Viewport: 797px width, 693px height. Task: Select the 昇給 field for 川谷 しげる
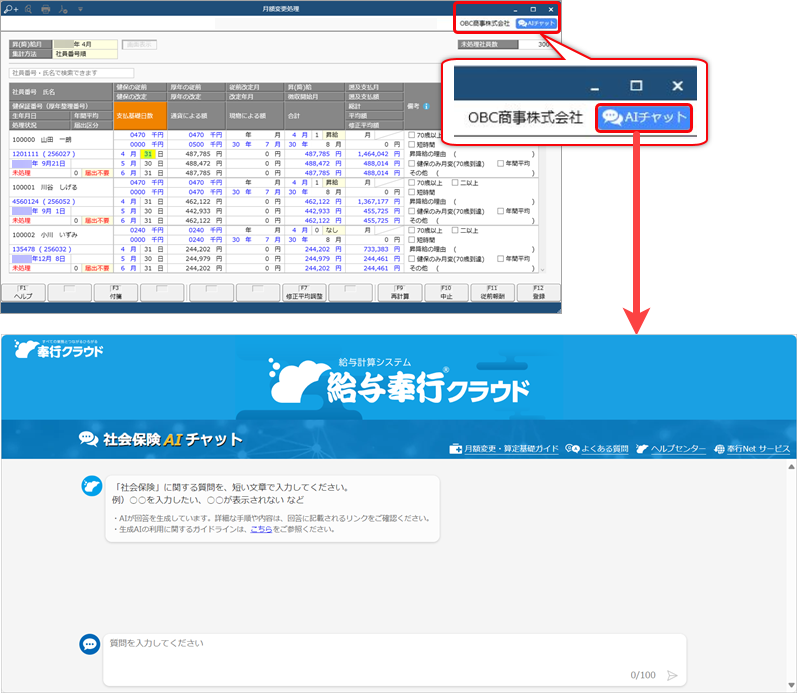[x=334, y=183]
